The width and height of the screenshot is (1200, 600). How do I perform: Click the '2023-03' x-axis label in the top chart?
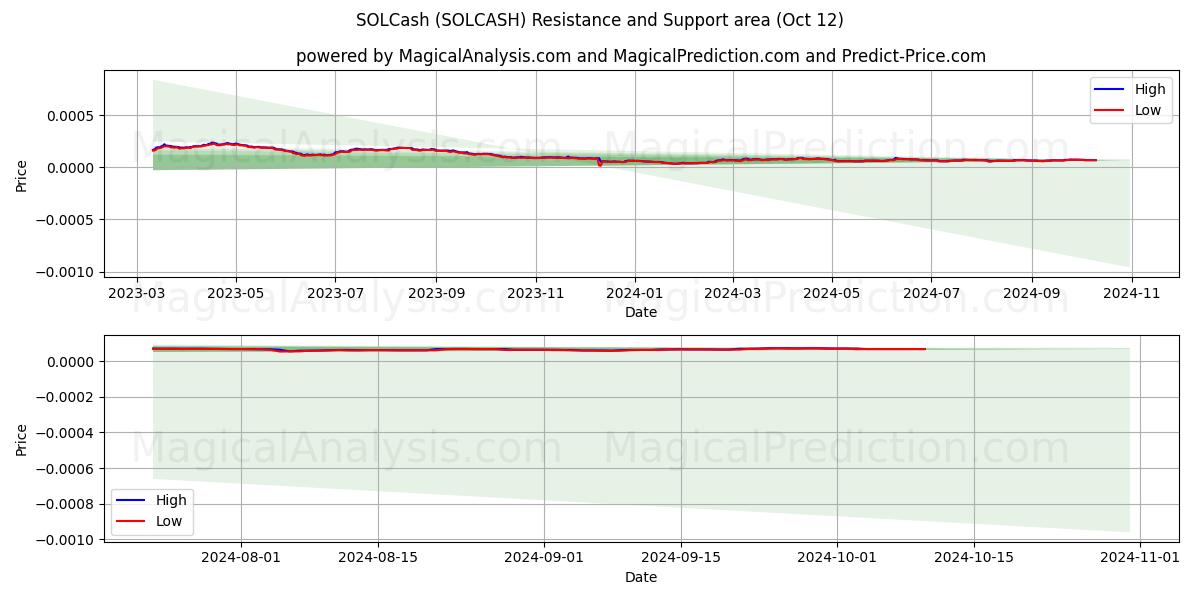(x=137, y=294)
